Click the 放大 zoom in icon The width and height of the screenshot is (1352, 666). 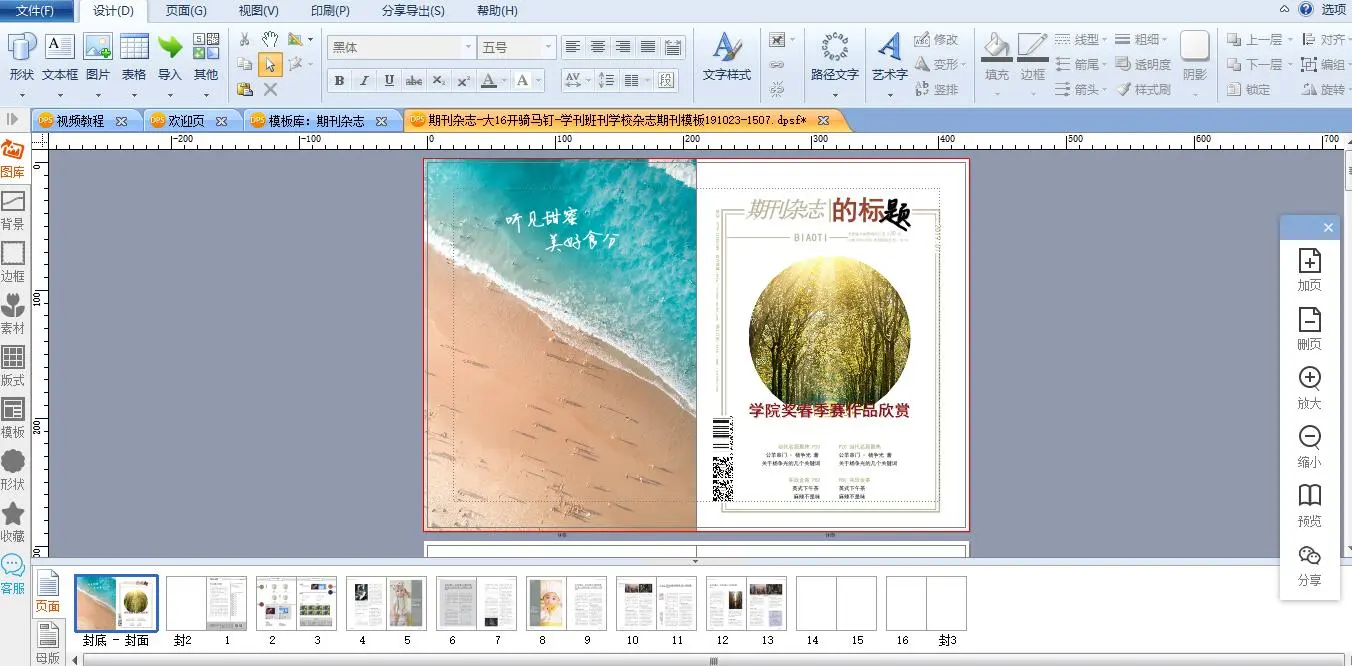click(1309, 379)
